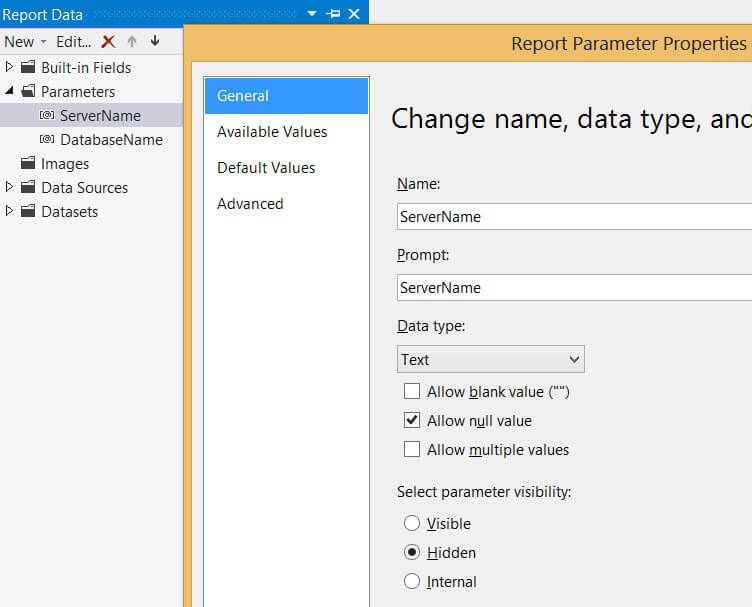Viewport: 752px width, 607px height.
Task: Click the Move Up arrow icon
Action: (131, 42)
